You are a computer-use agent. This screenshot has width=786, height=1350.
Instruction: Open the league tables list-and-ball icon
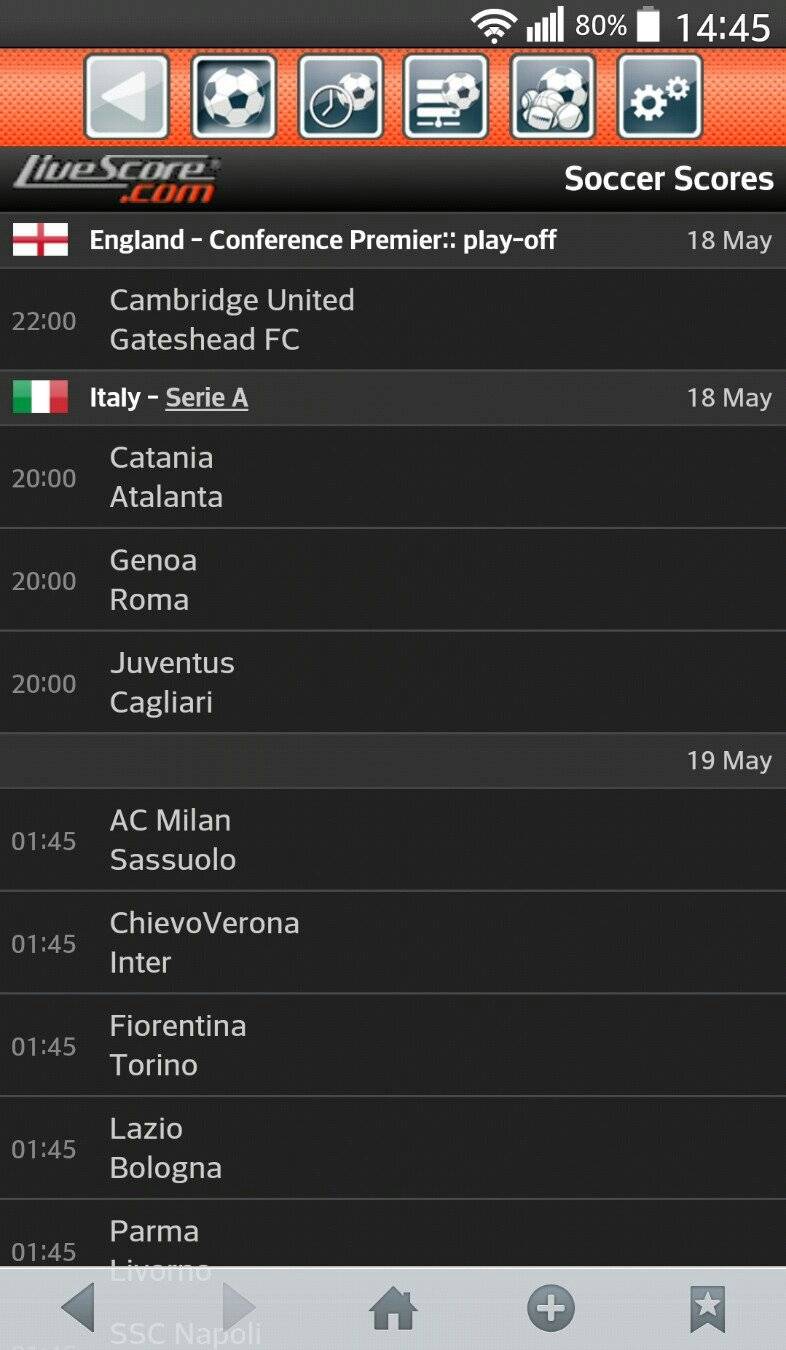point(446,96)
